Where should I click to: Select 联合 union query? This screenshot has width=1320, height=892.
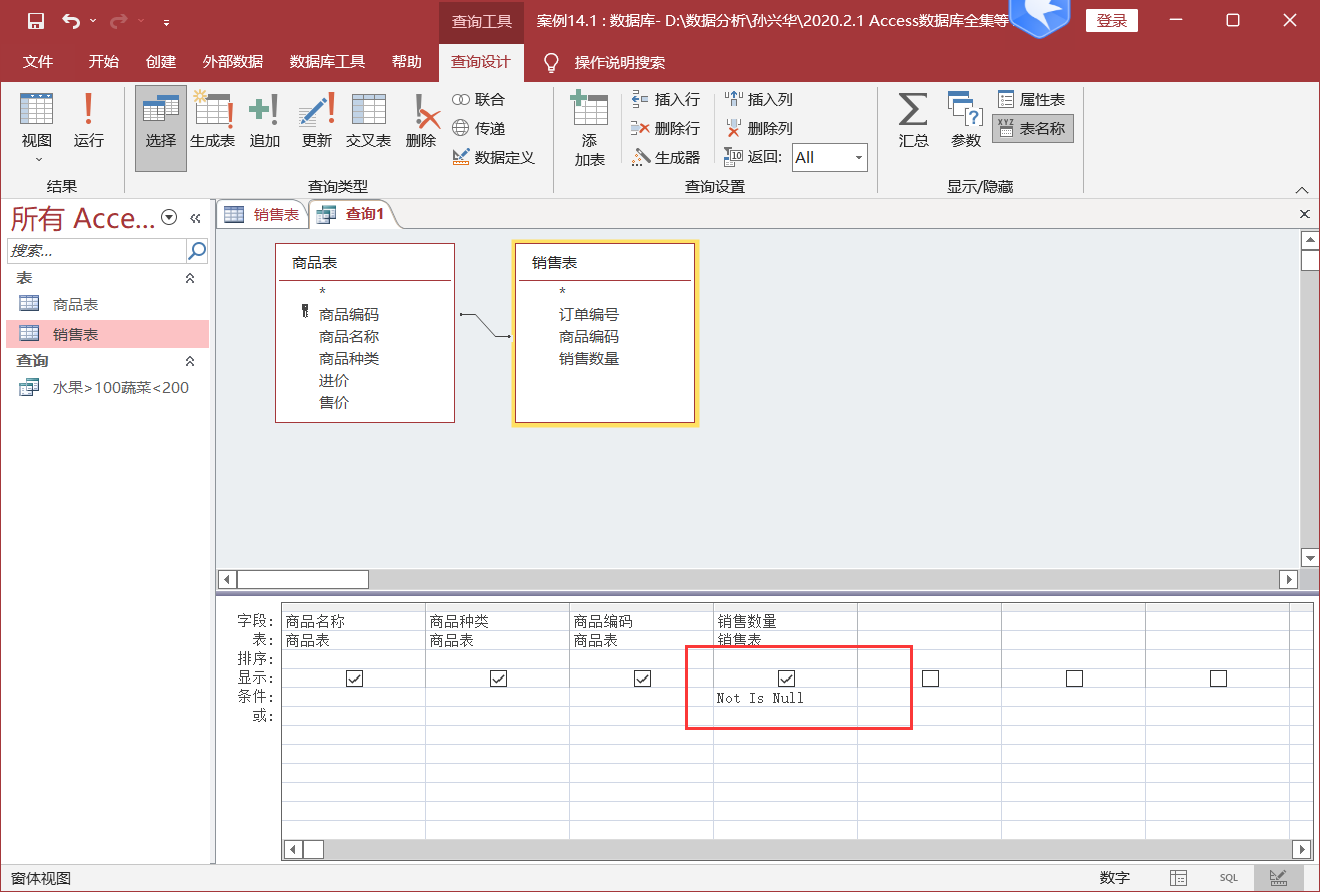coord(479,99)
